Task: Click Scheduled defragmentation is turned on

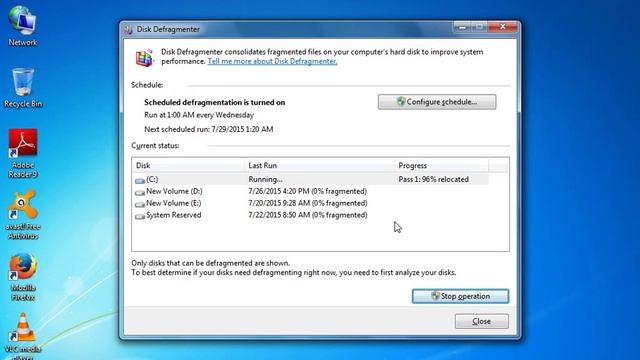Action: pyautogui.click(x=214, y=102)
